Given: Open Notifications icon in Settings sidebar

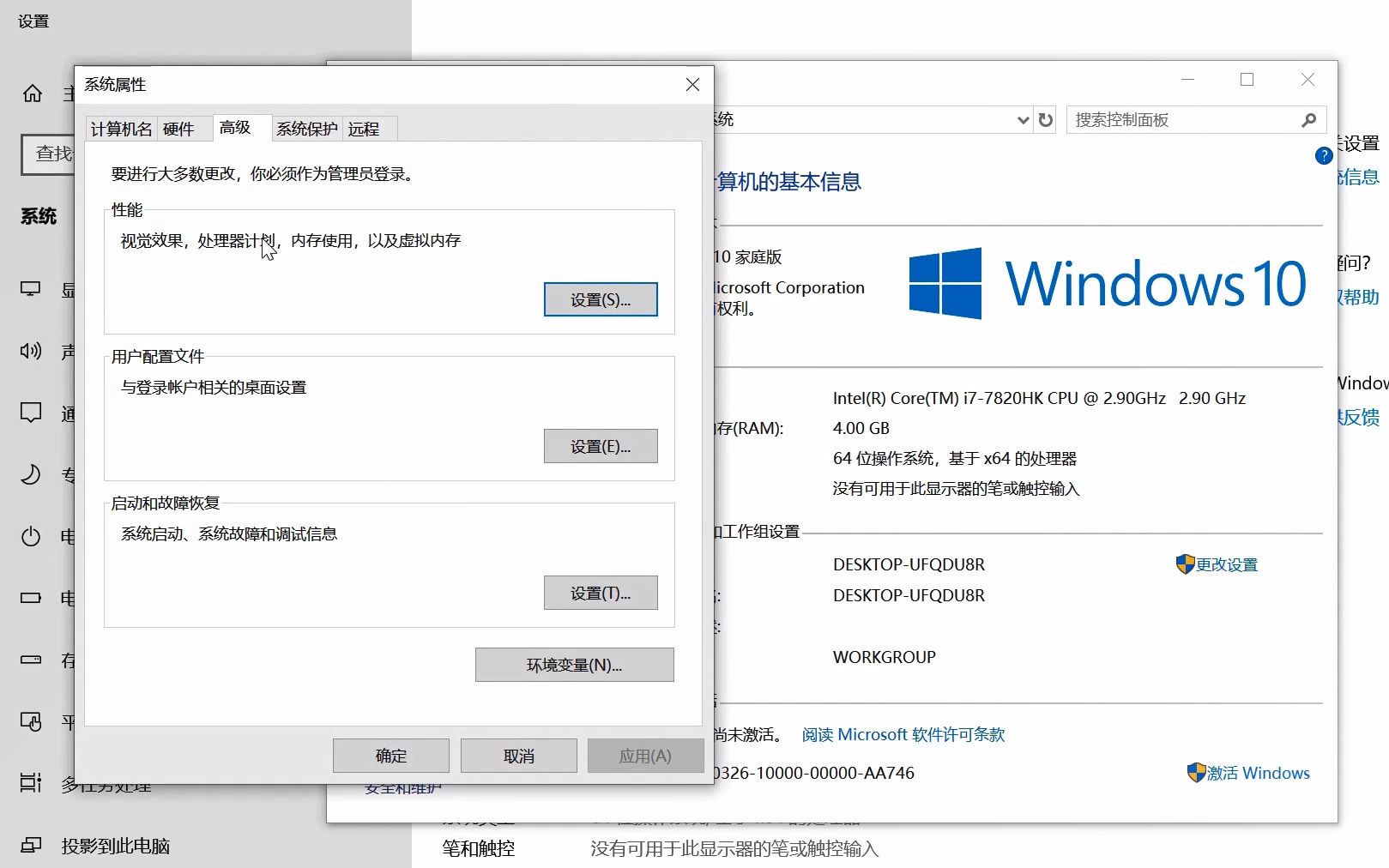Looking at the screenshot, I should click(31, 413).
